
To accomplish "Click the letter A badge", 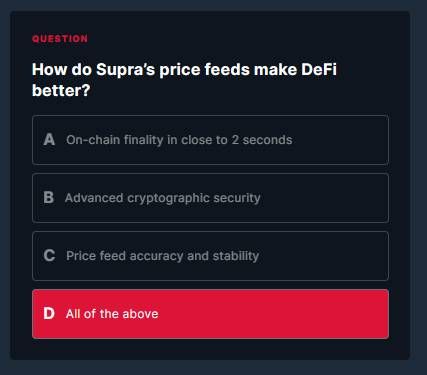I will point(49,139).
